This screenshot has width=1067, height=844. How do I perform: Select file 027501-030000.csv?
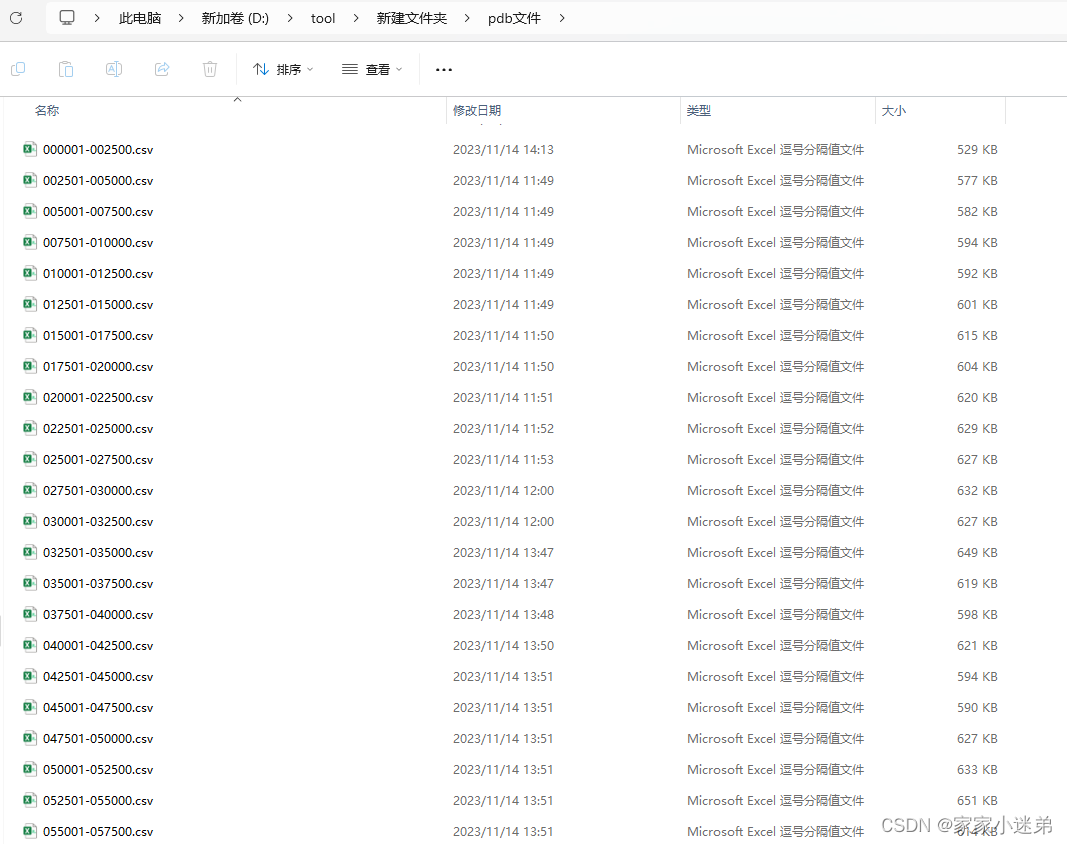click(98, 491)
